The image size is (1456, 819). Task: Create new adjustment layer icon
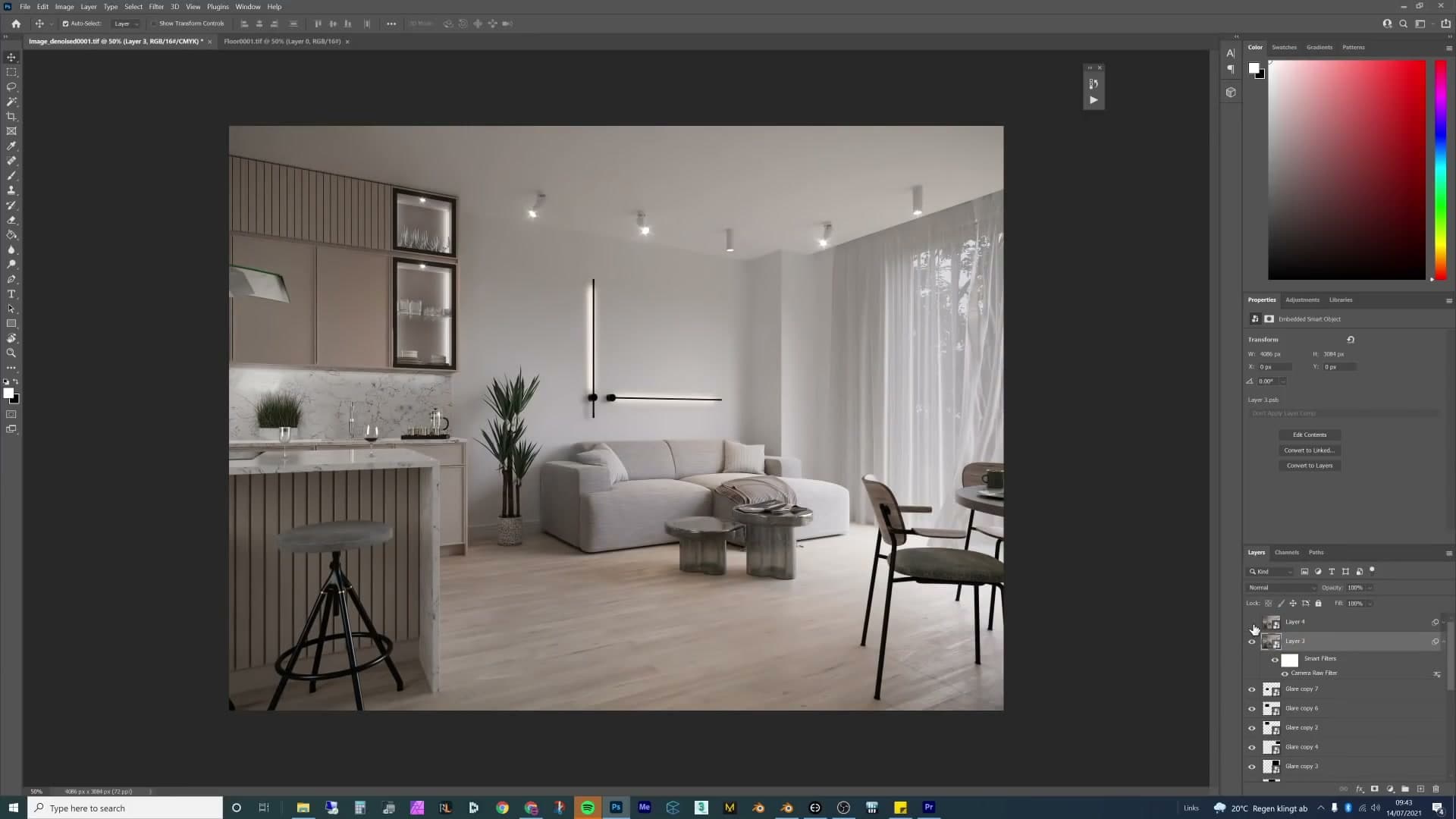pyautogui.click(x=1390, y=789)
